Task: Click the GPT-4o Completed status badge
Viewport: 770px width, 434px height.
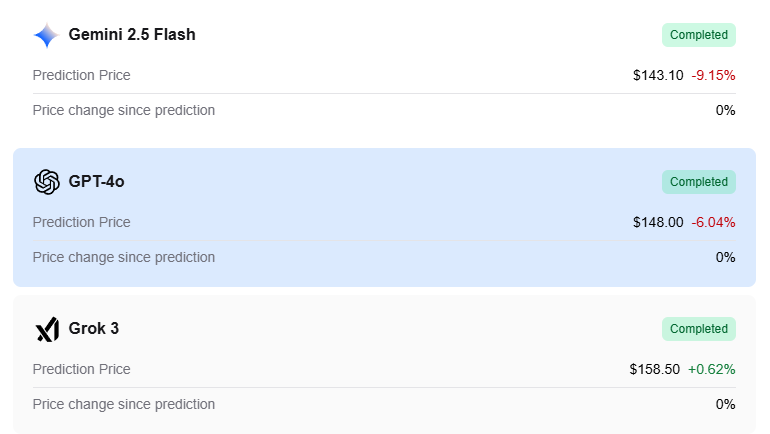Action: coord(698,182)
